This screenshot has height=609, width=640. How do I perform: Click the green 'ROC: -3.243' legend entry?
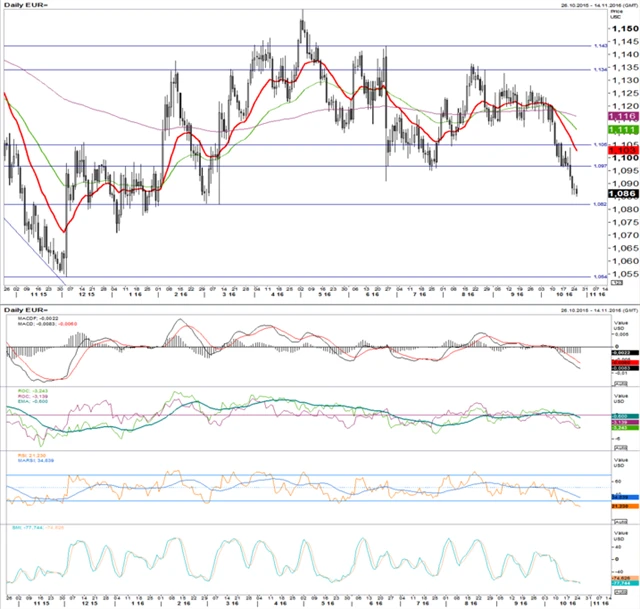(x=33, y=391)
